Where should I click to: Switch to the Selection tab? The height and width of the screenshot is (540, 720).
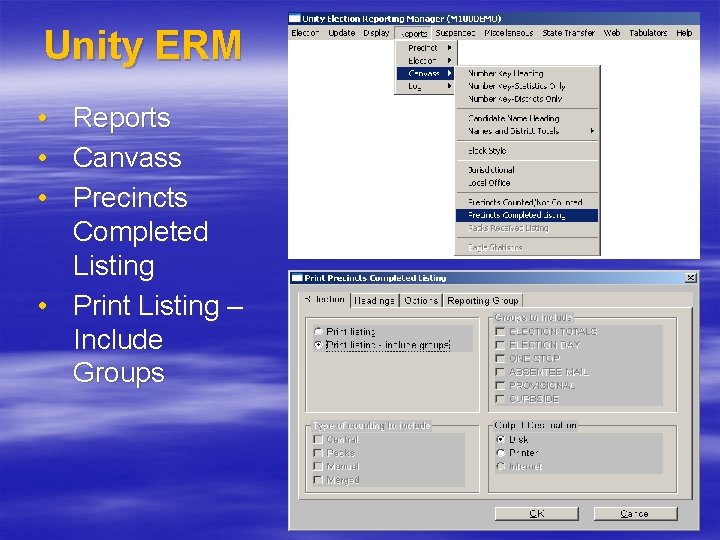tap(324, 299)
